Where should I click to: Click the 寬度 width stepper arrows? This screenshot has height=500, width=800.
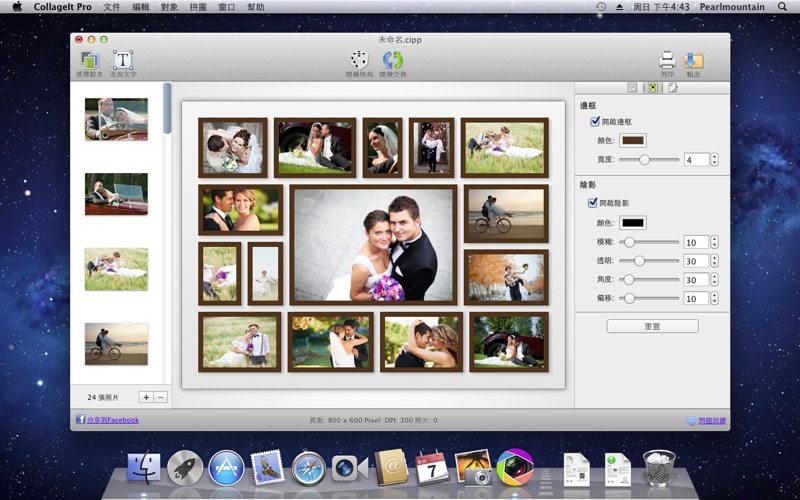pyautogui.click(x=714, y=159)
